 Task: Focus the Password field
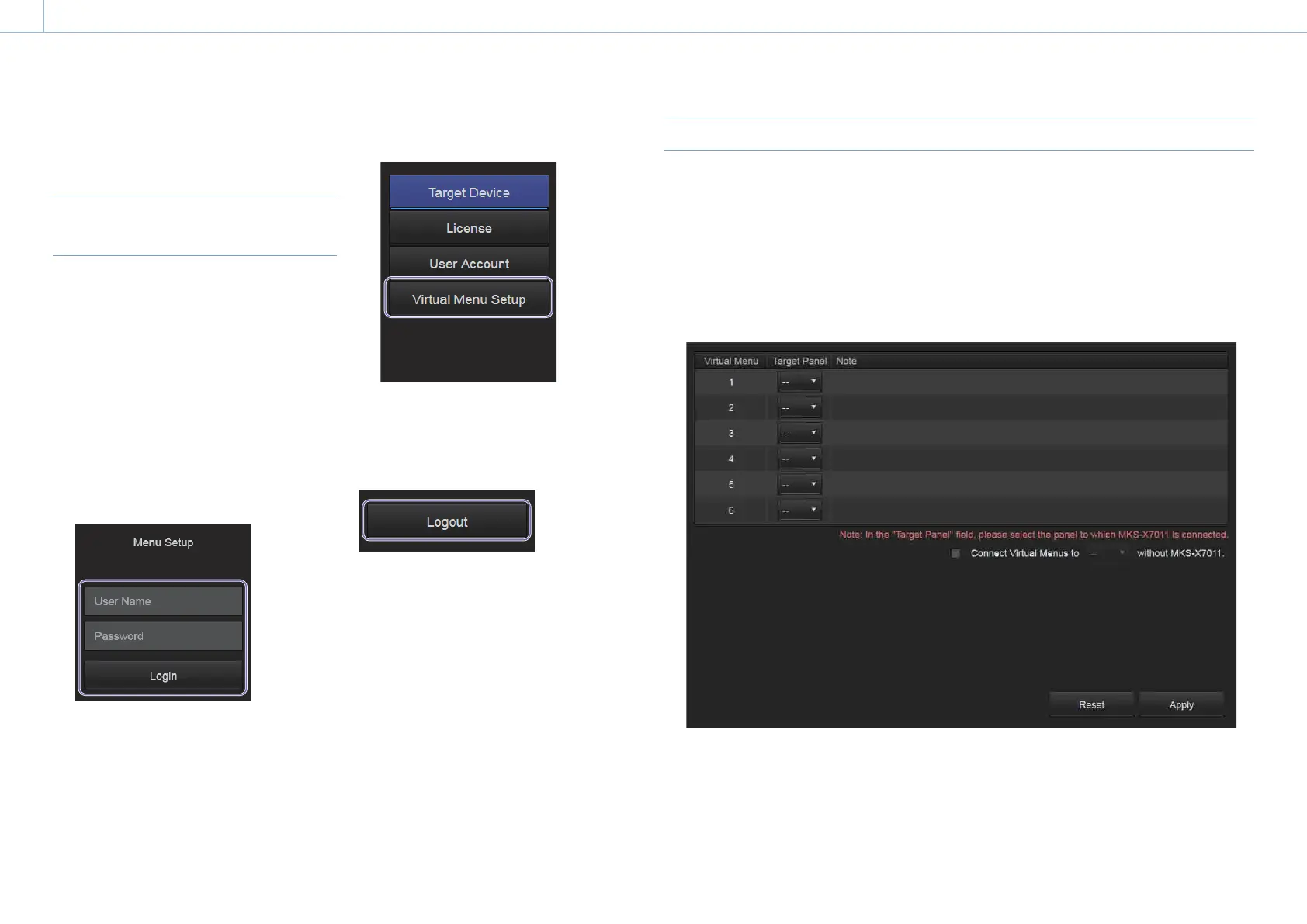[x=163, y=636]
